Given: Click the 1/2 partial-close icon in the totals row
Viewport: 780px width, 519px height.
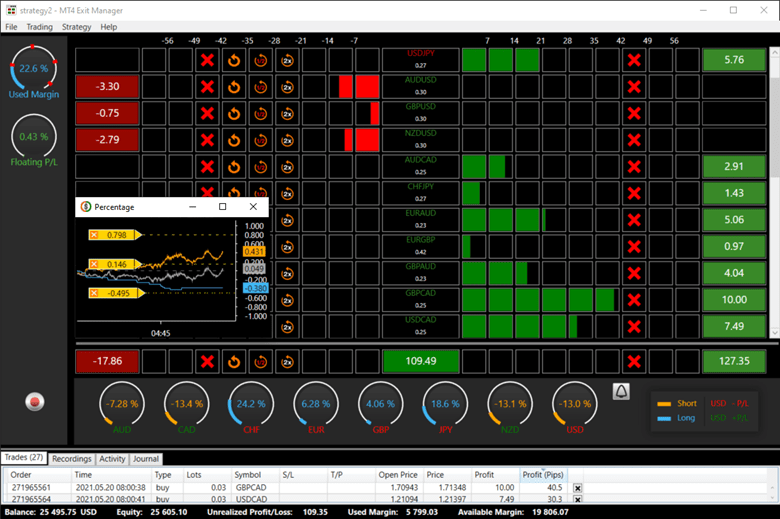Looking at the screenshot, I should pos(261,362).
